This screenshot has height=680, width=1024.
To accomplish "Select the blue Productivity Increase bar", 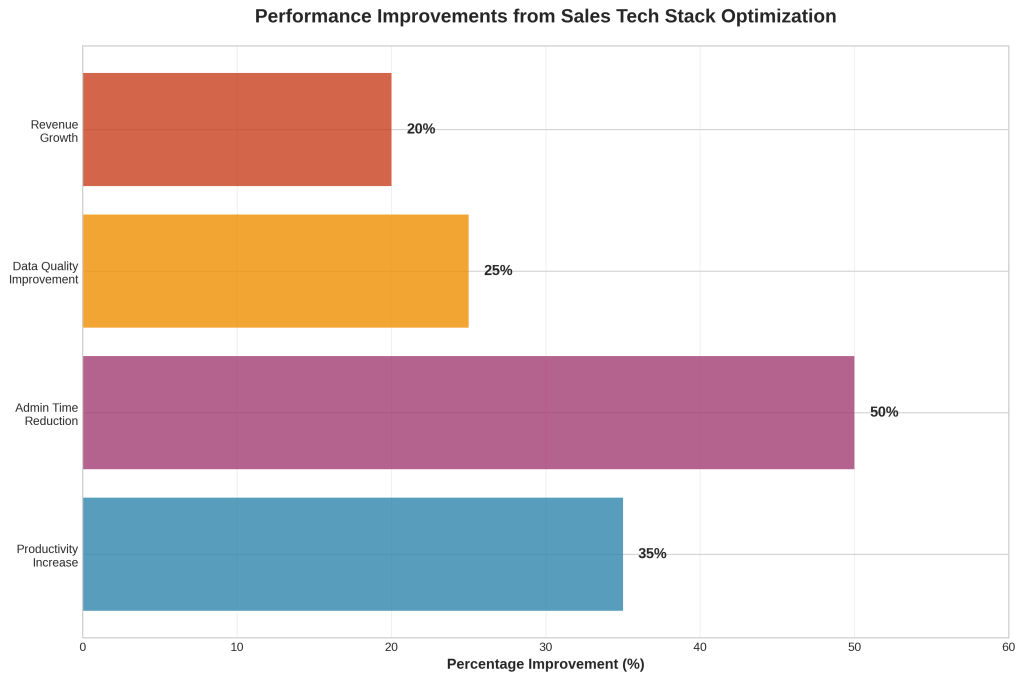I will click(x=352, y=554).
